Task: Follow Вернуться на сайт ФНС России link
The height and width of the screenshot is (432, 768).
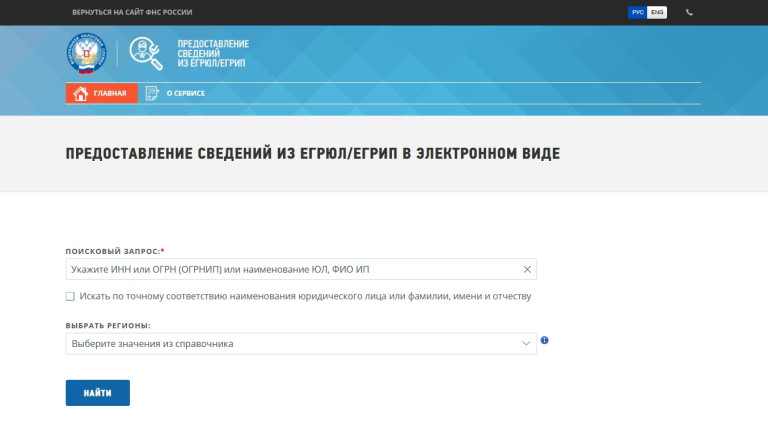Action: click(x=132, y=12)
